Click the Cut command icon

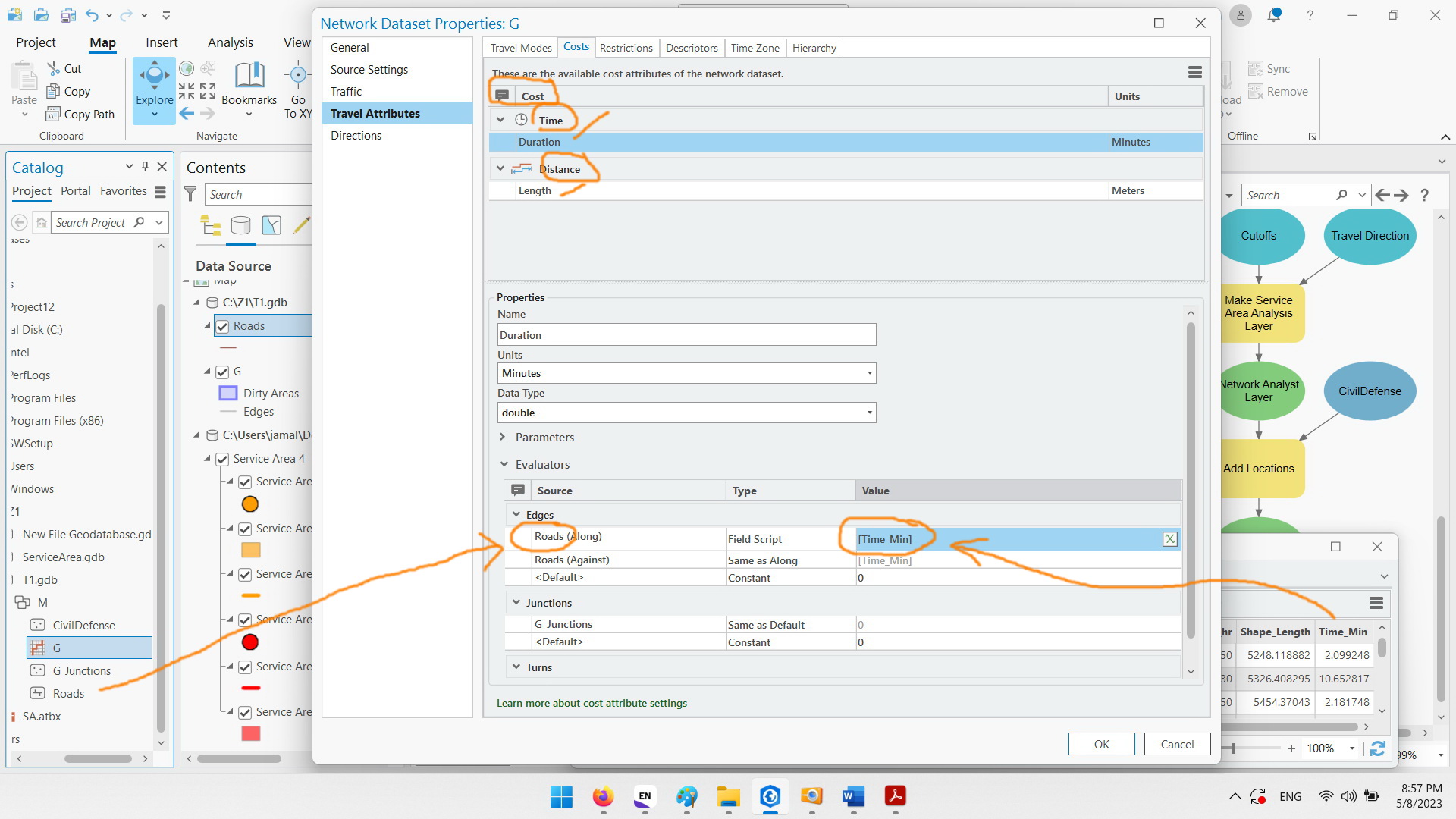[x=54, y=68]
